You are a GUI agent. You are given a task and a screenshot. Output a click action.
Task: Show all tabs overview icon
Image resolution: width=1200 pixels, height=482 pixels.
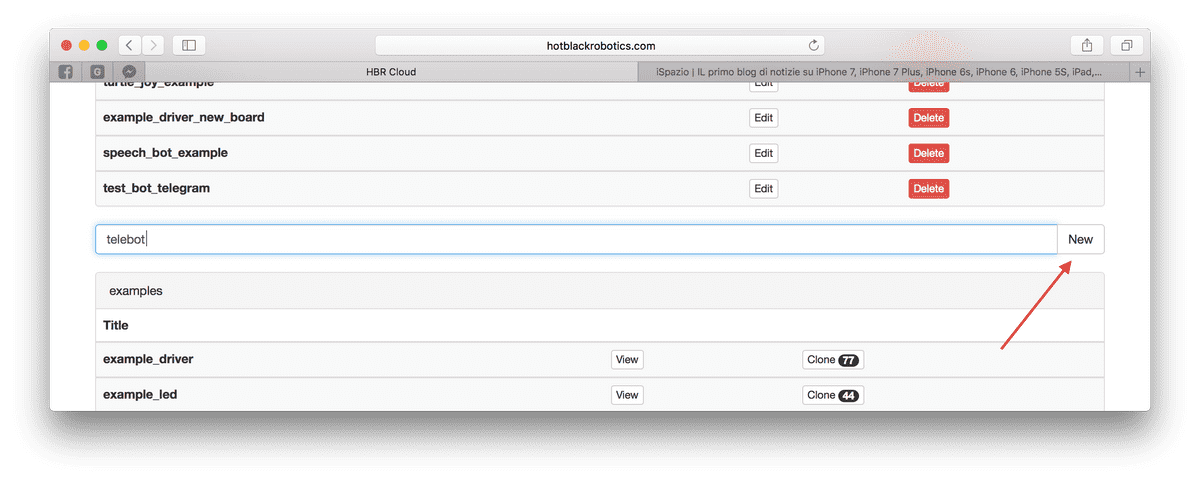point(1126,45)
